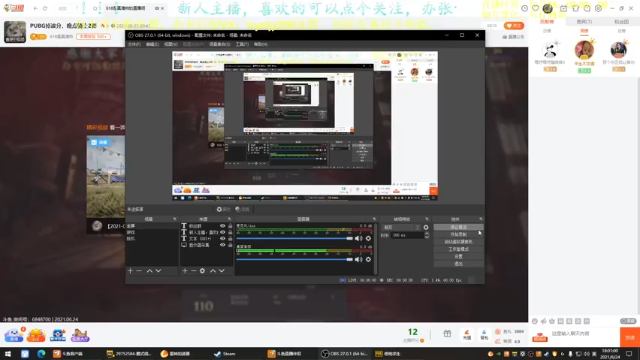Click the third activity icon in Douyu gift bar
Viewport: 640px width, 360px height.
pos(58,335)
